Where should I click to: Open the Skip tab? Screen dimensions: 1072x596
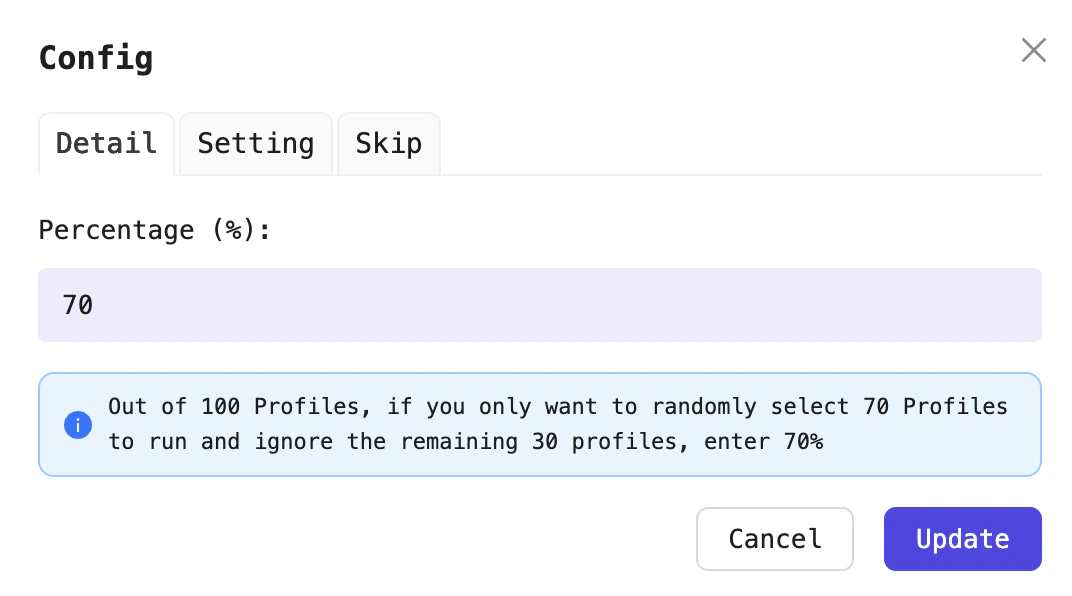pyautogui.click(x=388, y=143)
